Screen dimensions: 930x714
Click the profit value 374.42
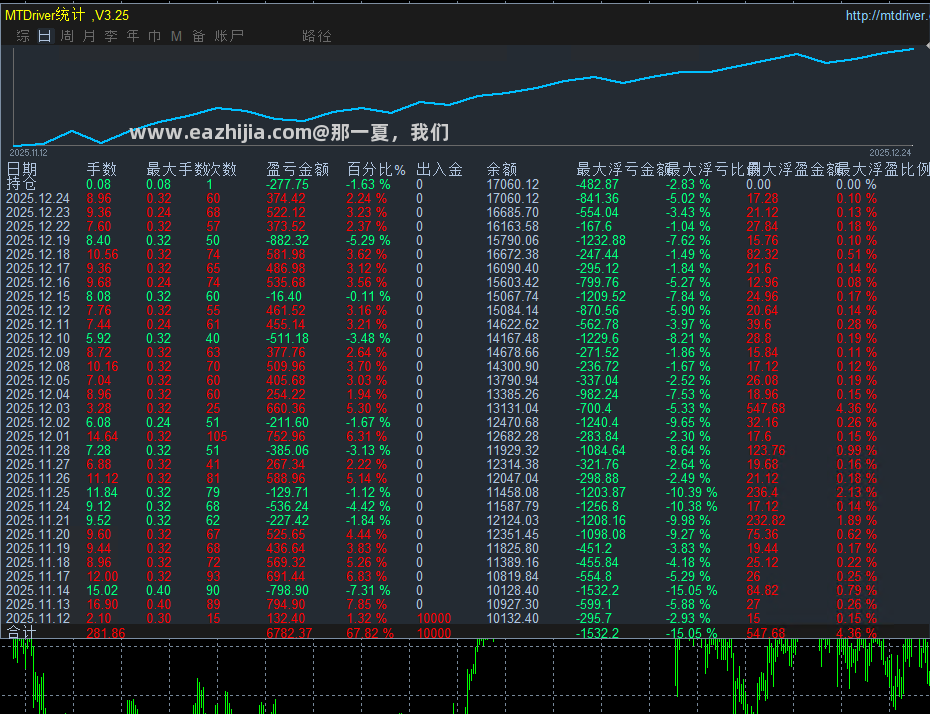coord(286,199)
